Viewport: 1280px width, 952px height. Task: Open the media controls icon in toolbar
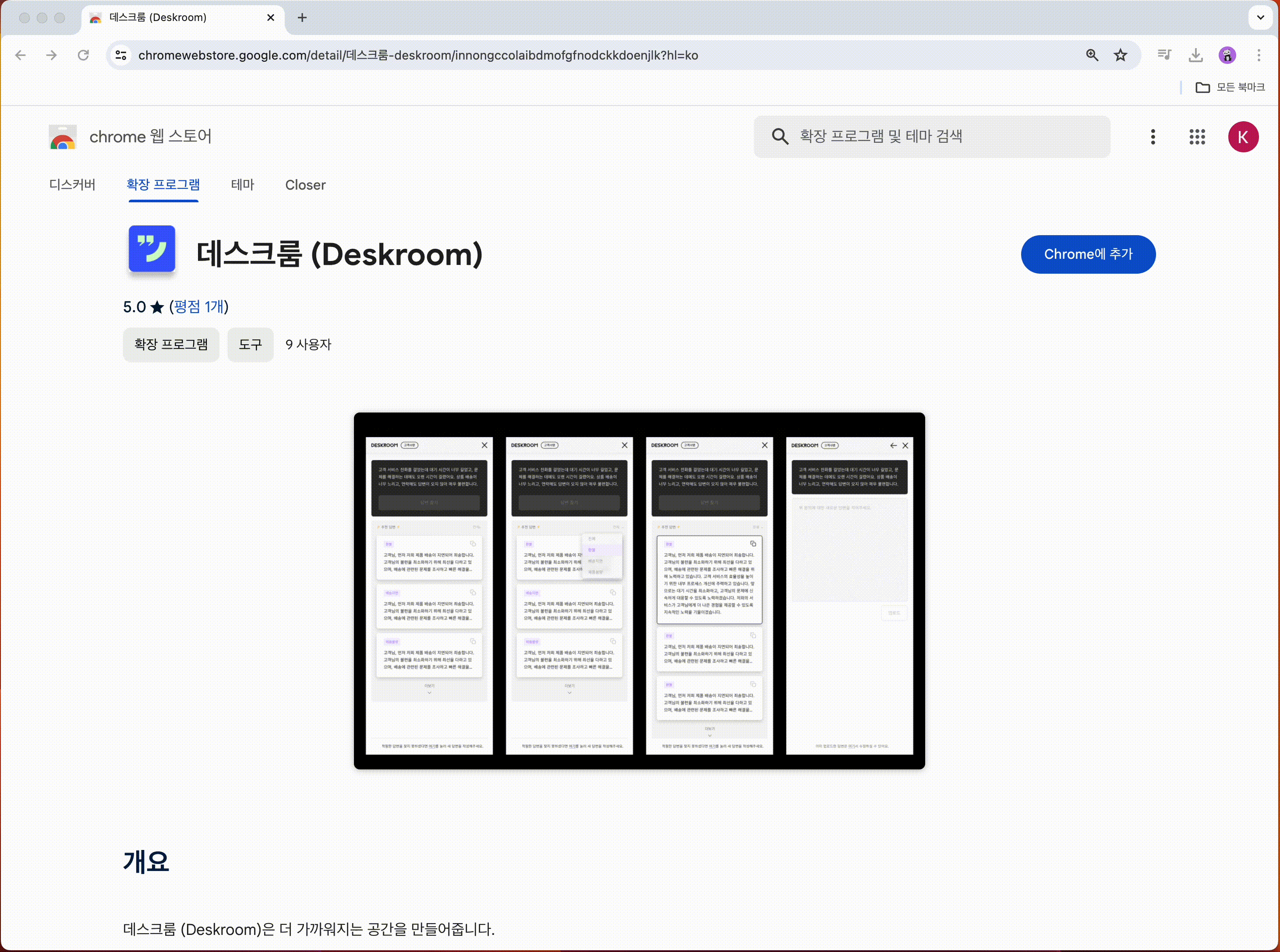(x=1165, y=55)
